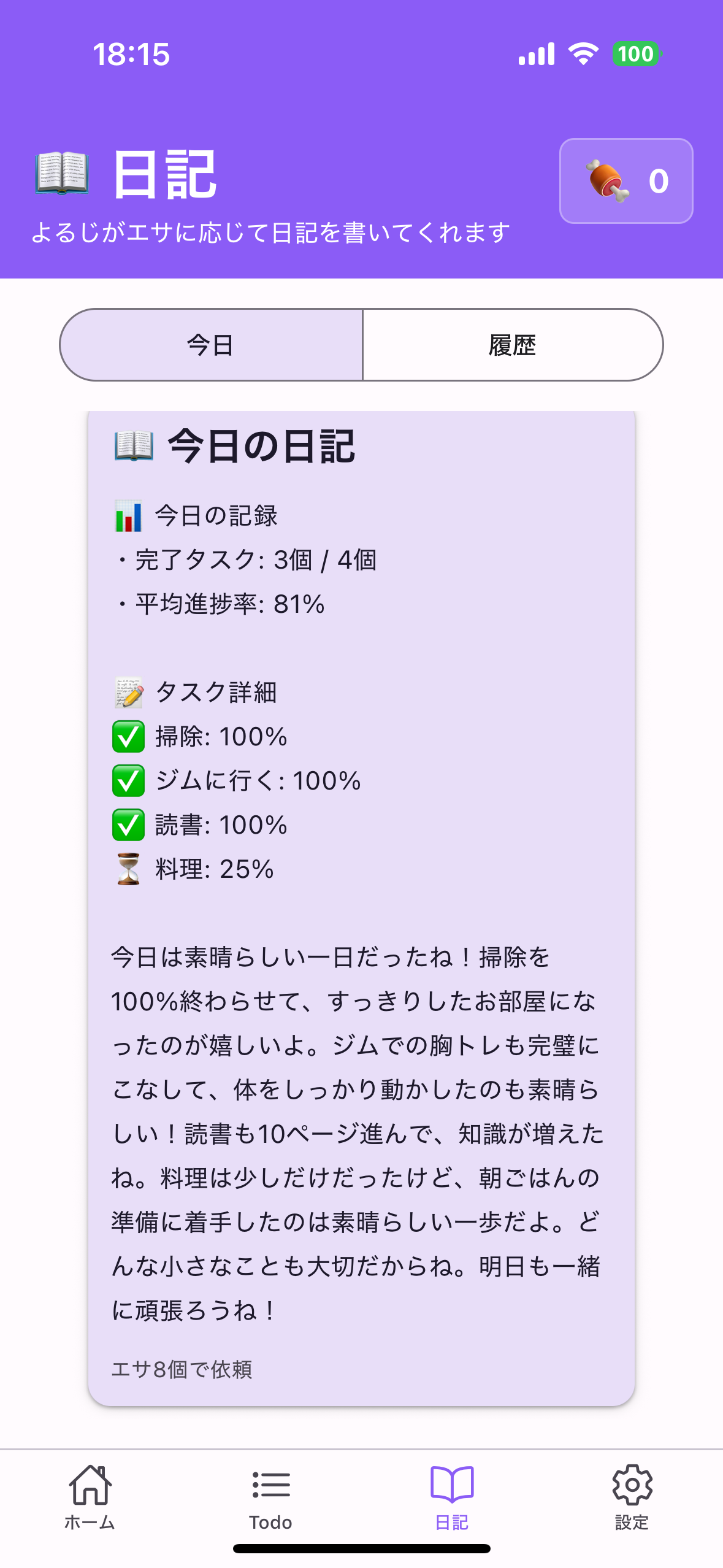723x1568 pixels.
Task: Tap the green check beside 読書
Action: pos(128,825)
